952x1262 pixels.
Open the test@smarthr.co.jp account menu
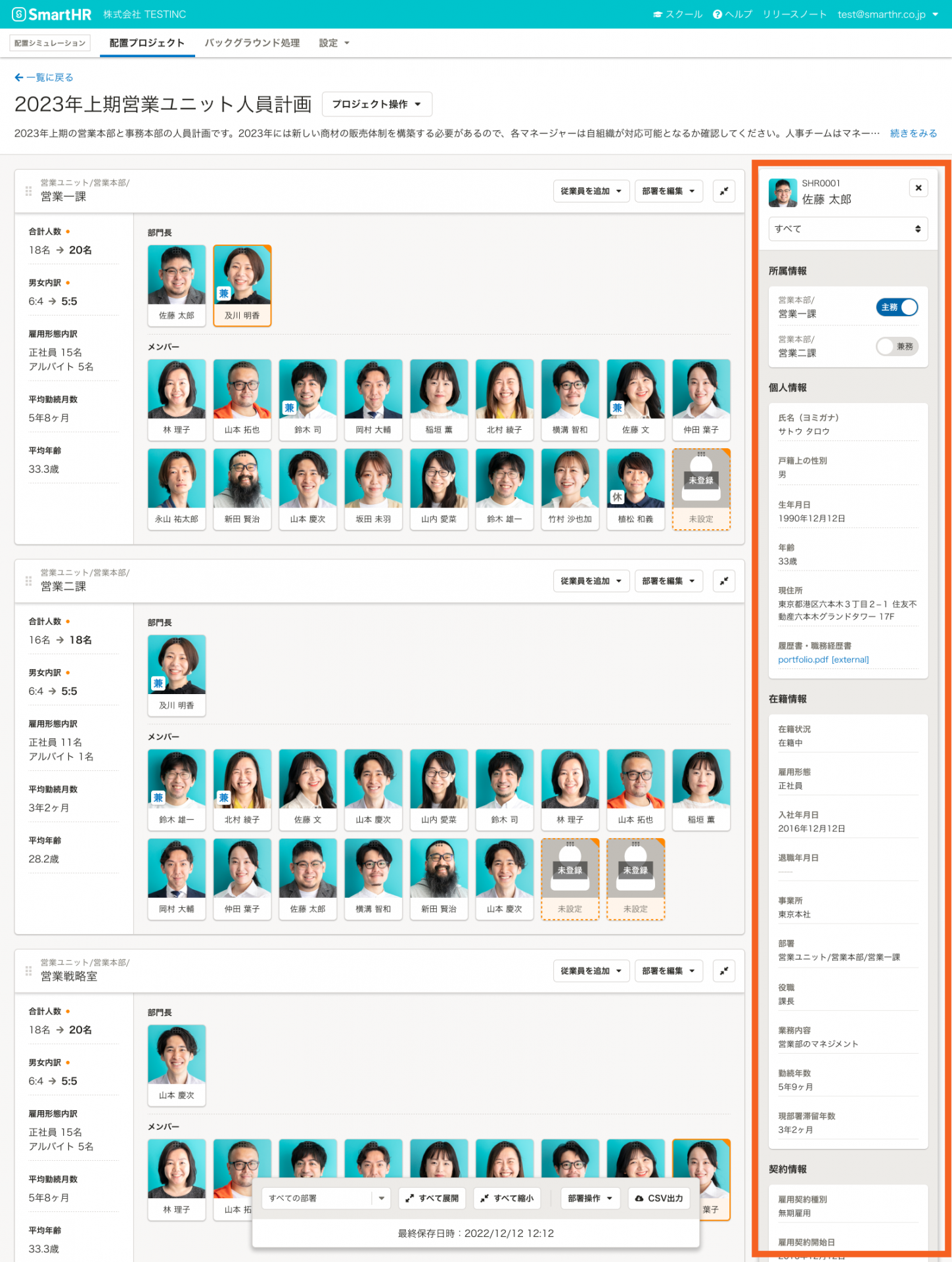click(x=888, y=14)
